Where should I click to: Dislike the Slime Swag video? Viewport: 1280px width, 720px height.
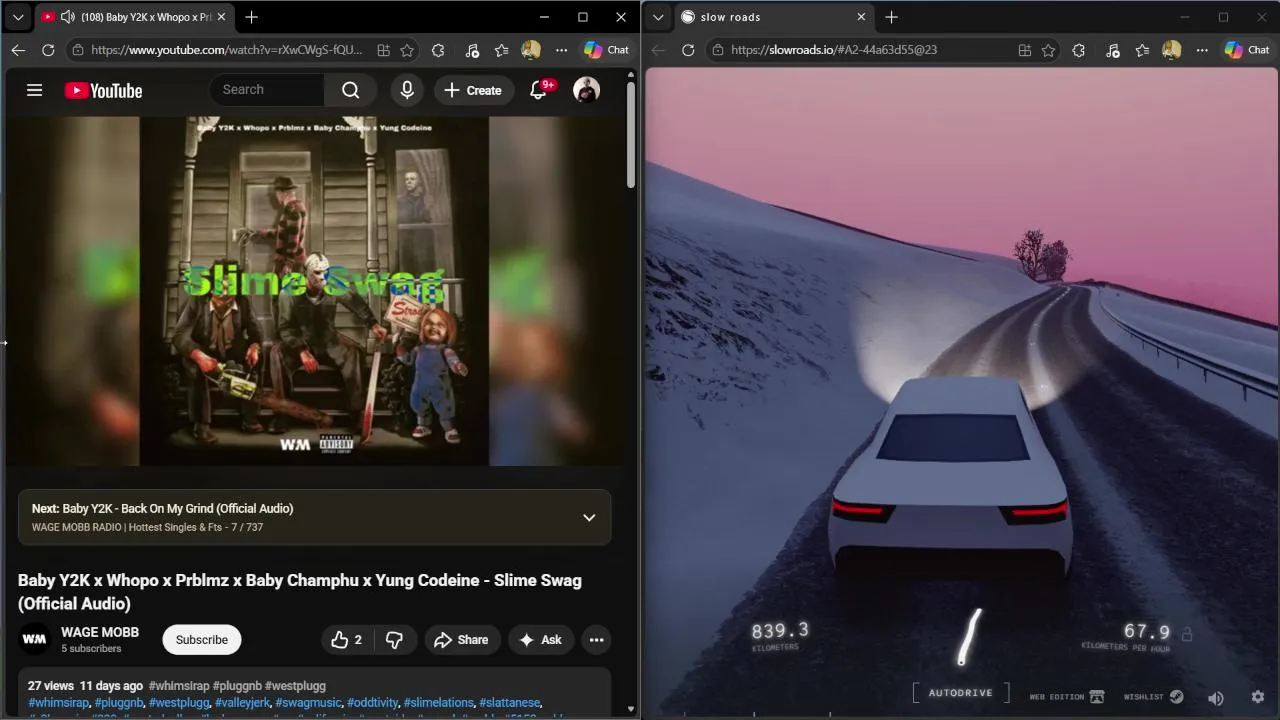[x=394, y=640]
